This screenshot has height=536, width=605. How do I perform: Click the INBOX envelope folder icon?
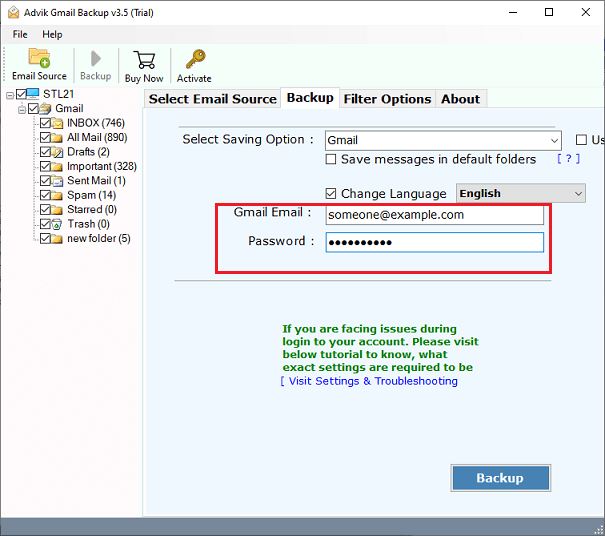57,123
